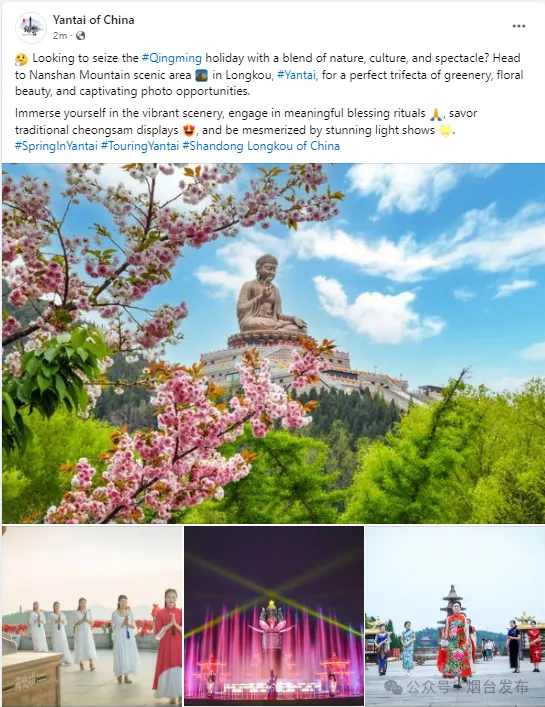Click the Yantai of China profile avatar

[31, 28]
